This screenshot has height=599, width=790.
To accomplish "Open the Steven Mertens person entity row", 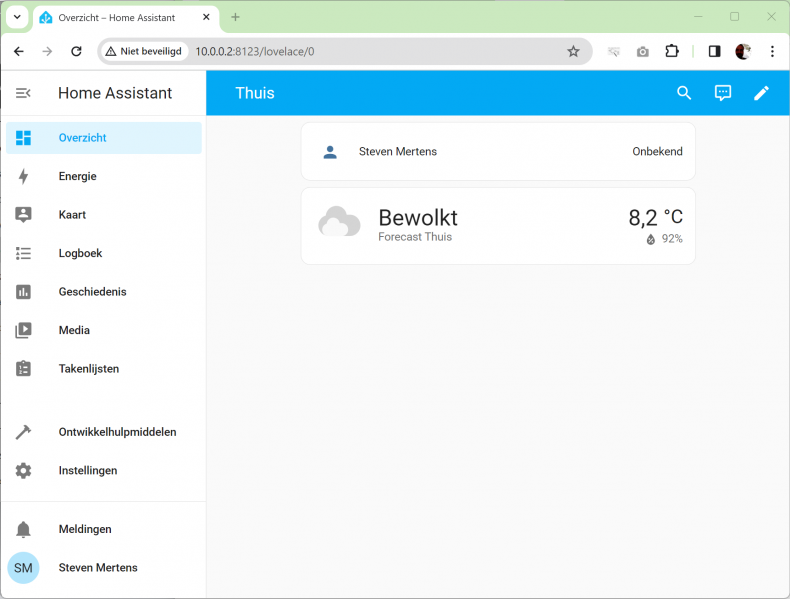I will (x=498, y=152).
